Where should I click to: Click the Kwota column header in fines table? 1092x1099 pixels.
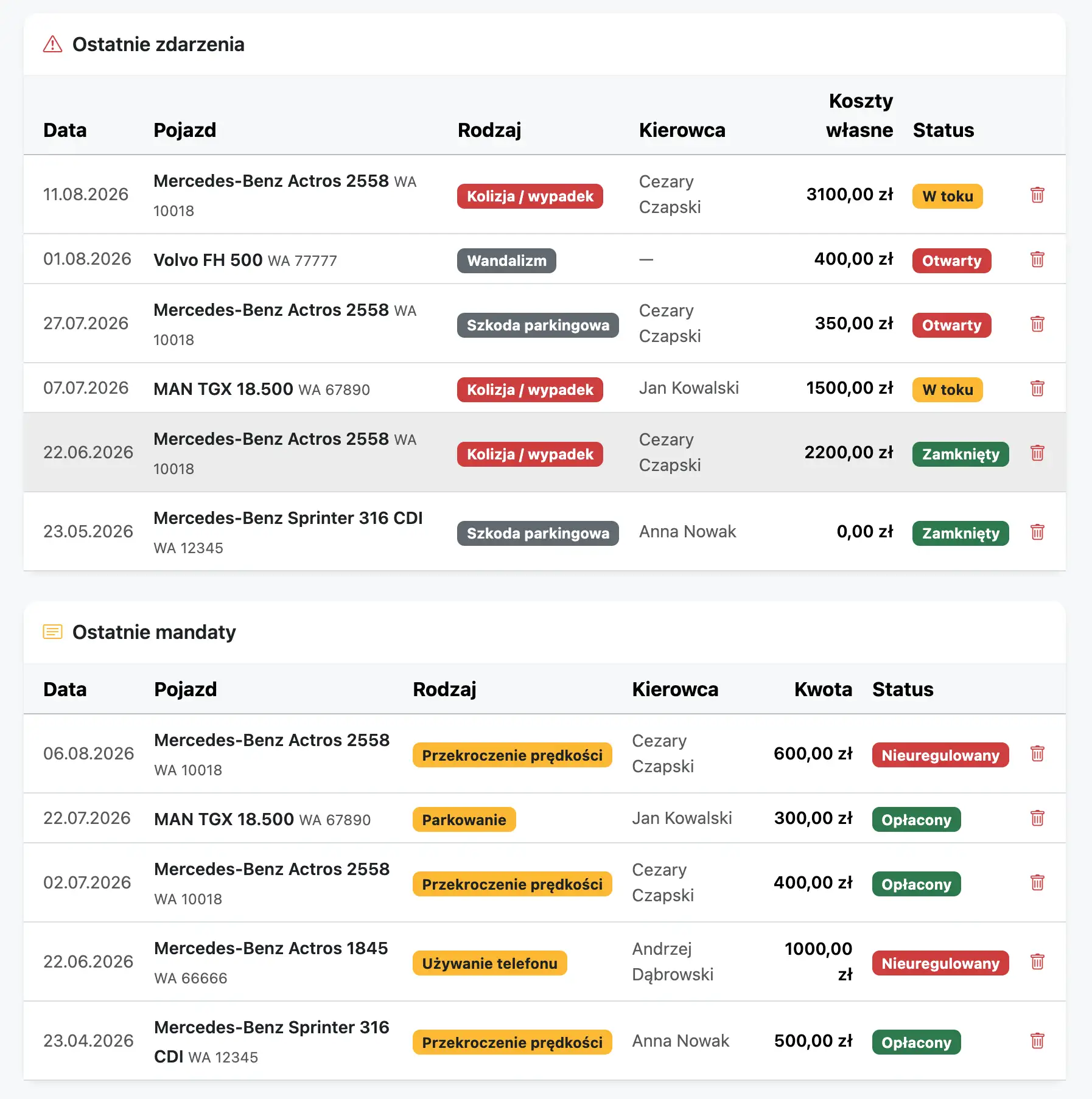click(823, 689)
